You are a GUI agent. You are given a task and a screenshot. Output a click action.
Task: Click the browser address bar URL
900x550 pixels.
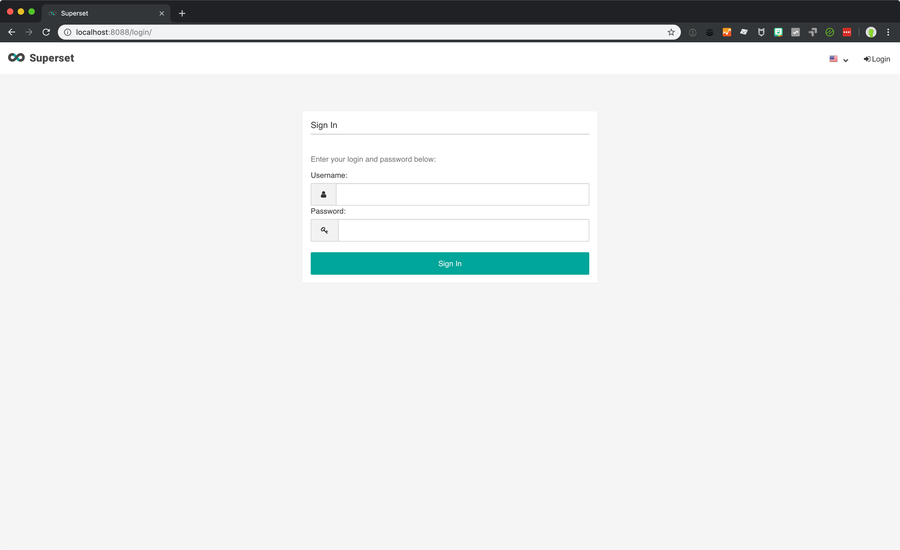(114, 32)
